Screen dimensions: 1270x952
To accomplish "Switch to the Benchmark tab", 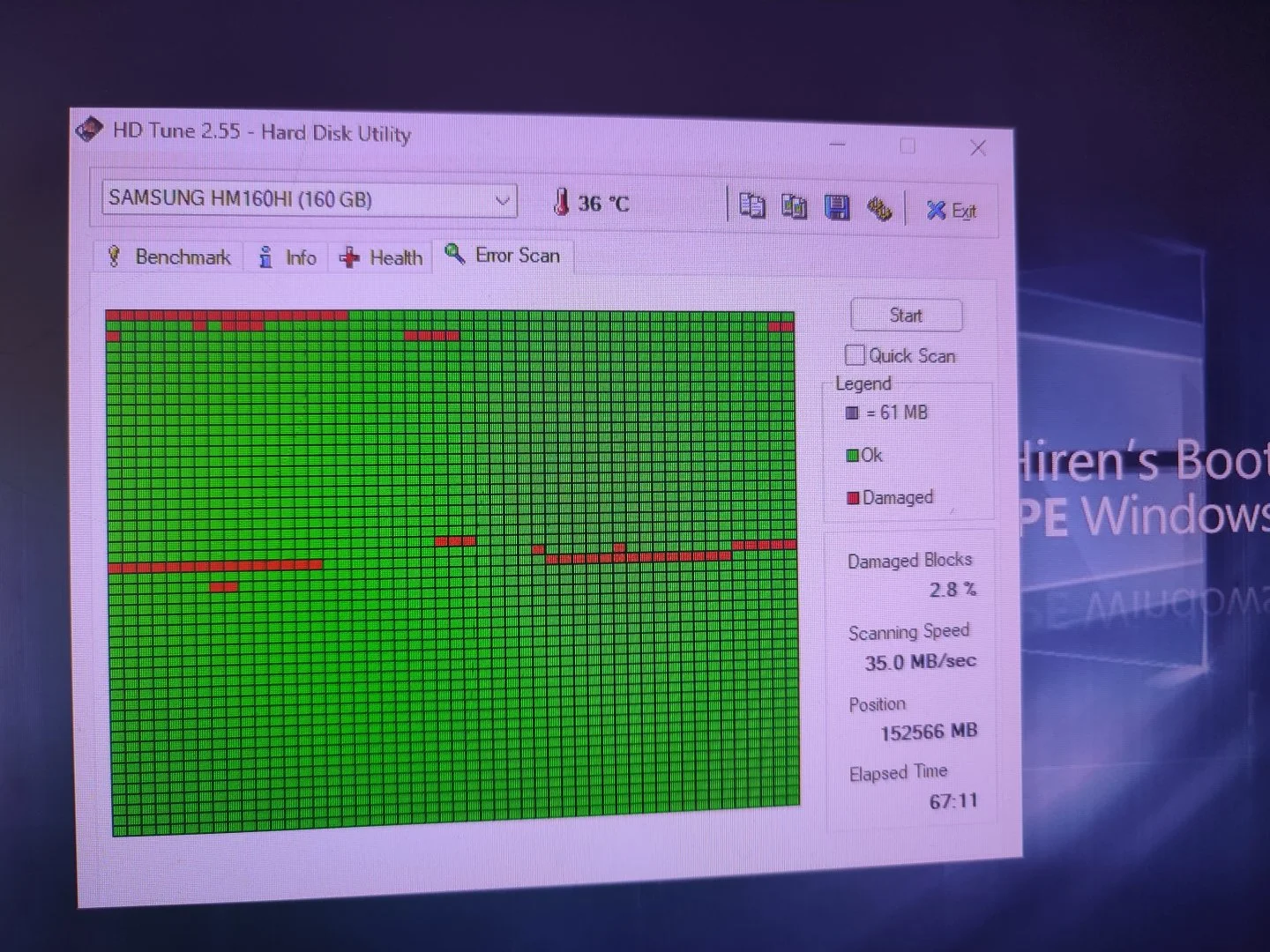I will pyautogui.click(x=169, y=257).
